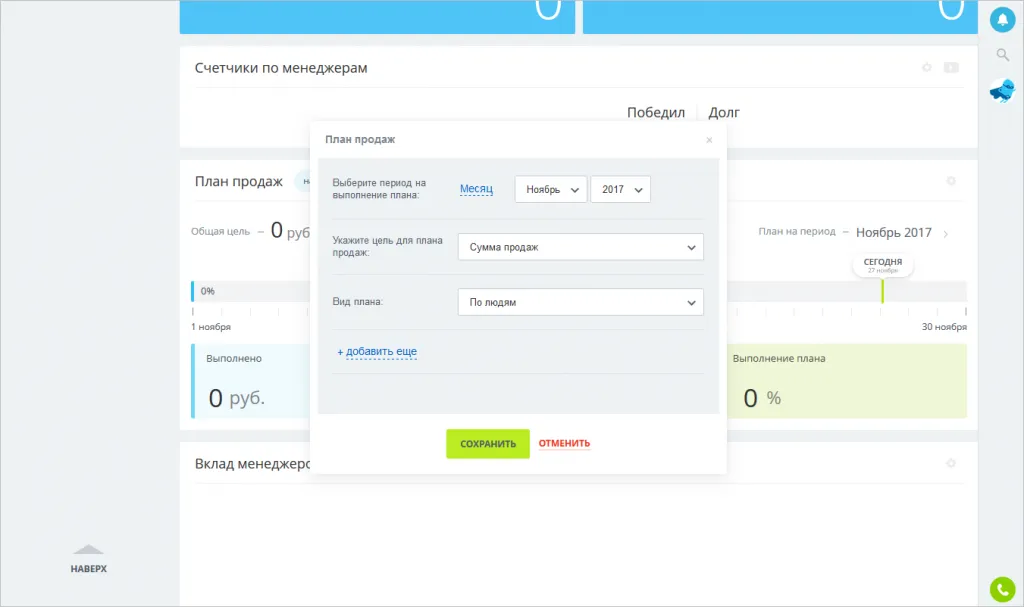This screenshot has width=1024, height=607.
Task: Open gear settings of План продаж widget
Action: click(x=951, y=181)
